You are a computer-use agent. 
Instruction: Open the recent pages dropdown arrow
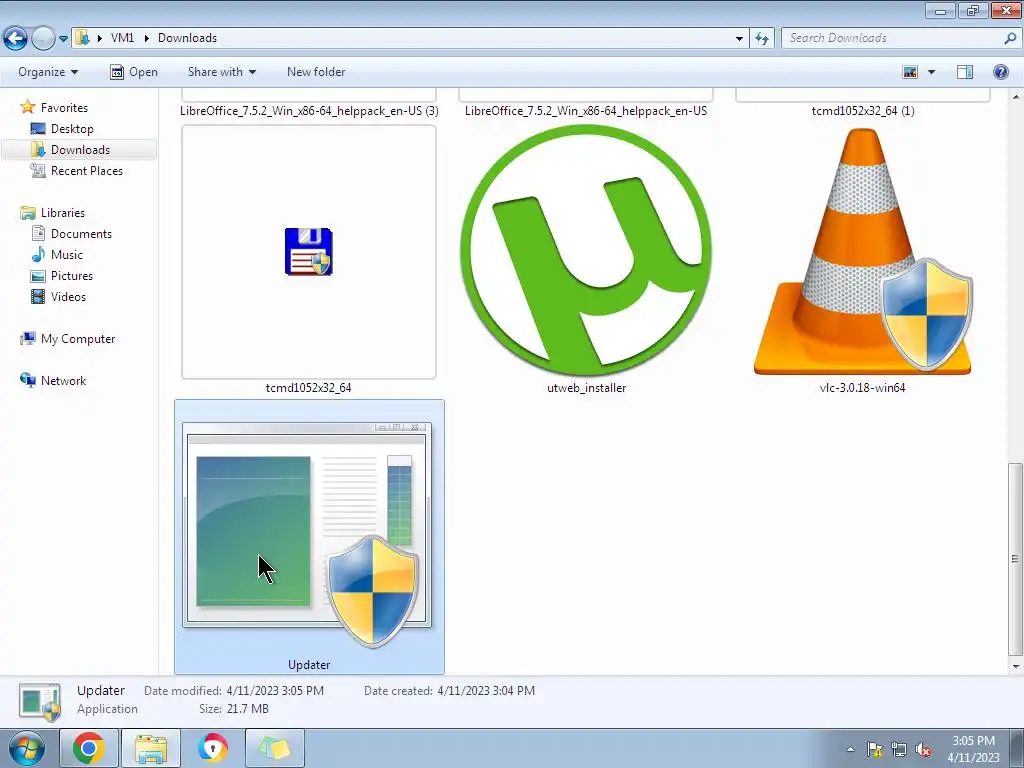(63, 39)
